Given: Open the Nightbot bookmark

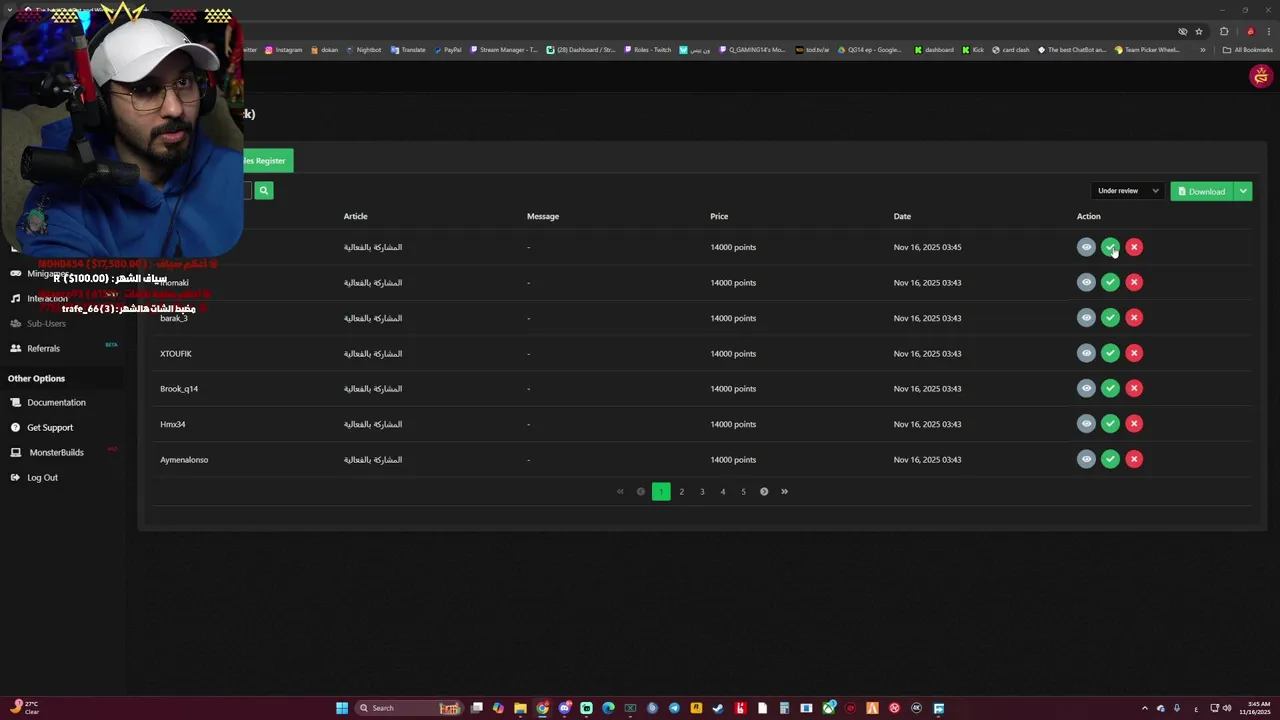Looking at the screenshot, I should (363, 49).
